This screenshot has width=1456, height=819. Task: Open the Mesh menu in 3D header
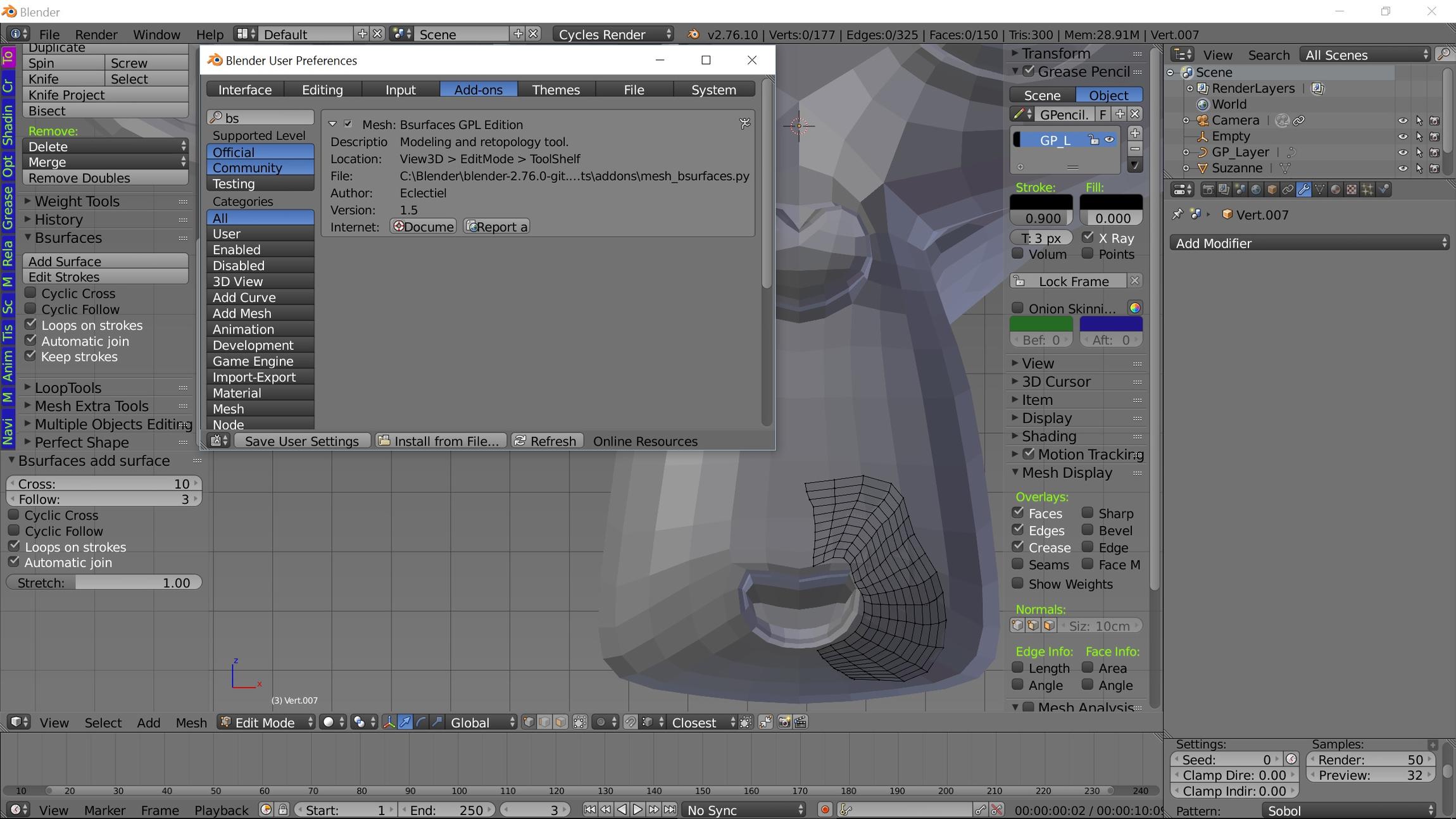coord(191,722)
